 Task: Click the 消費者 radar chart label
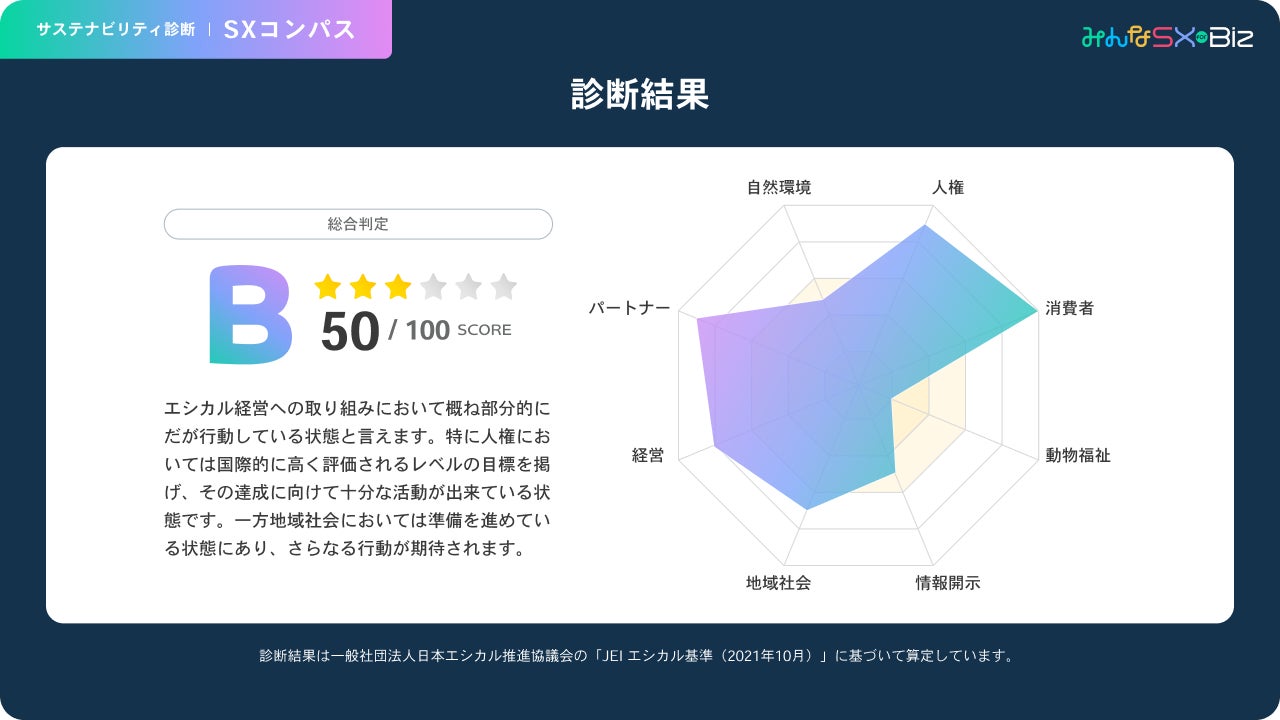(x=1069, y=308)
